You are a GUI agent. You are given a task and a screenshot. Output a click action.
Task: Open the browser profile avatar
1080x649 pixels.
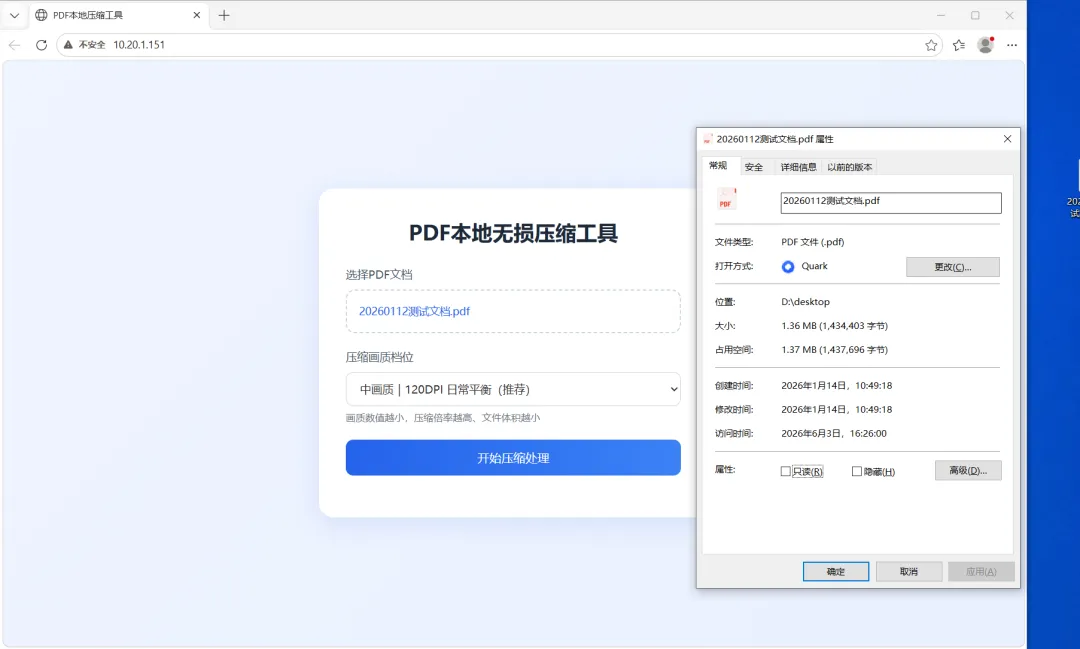point(986,45)
